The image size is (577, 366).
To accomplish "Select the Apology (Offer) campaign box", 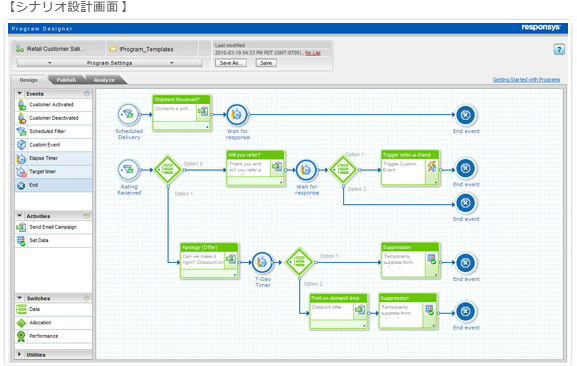I will tap(209, 260).
